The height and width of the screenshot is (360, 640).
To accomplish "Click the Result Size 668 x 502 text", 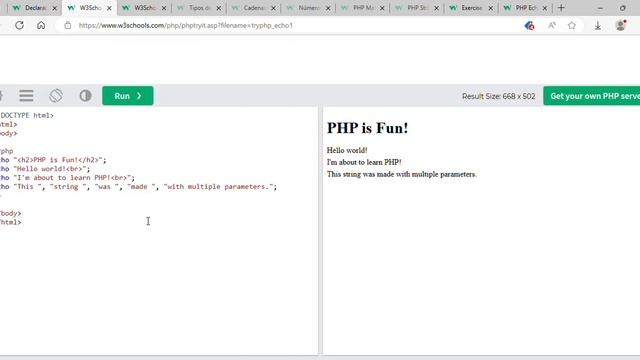I will point(498,96).
